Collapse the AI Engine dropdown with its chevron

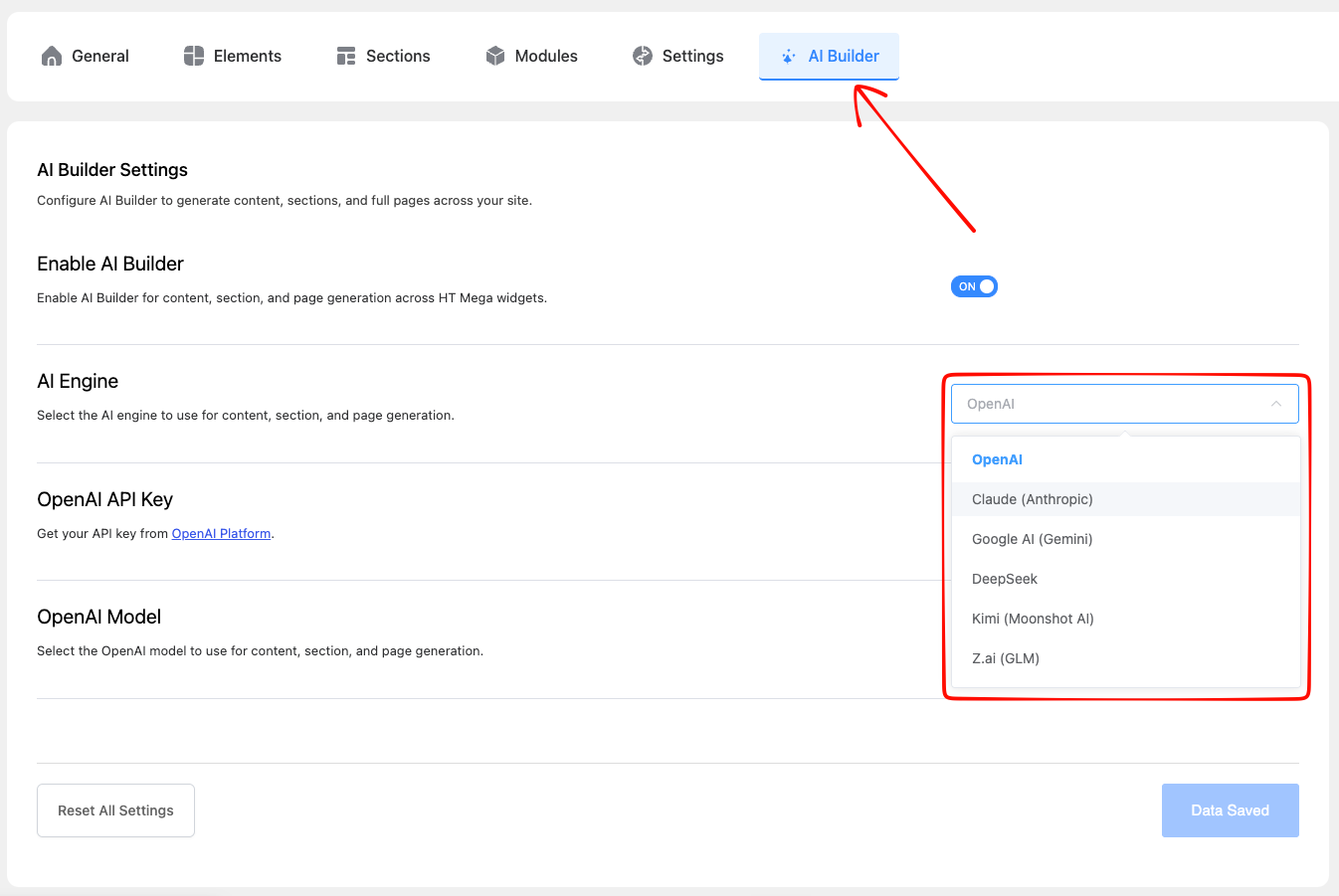tap(1276, 404)
